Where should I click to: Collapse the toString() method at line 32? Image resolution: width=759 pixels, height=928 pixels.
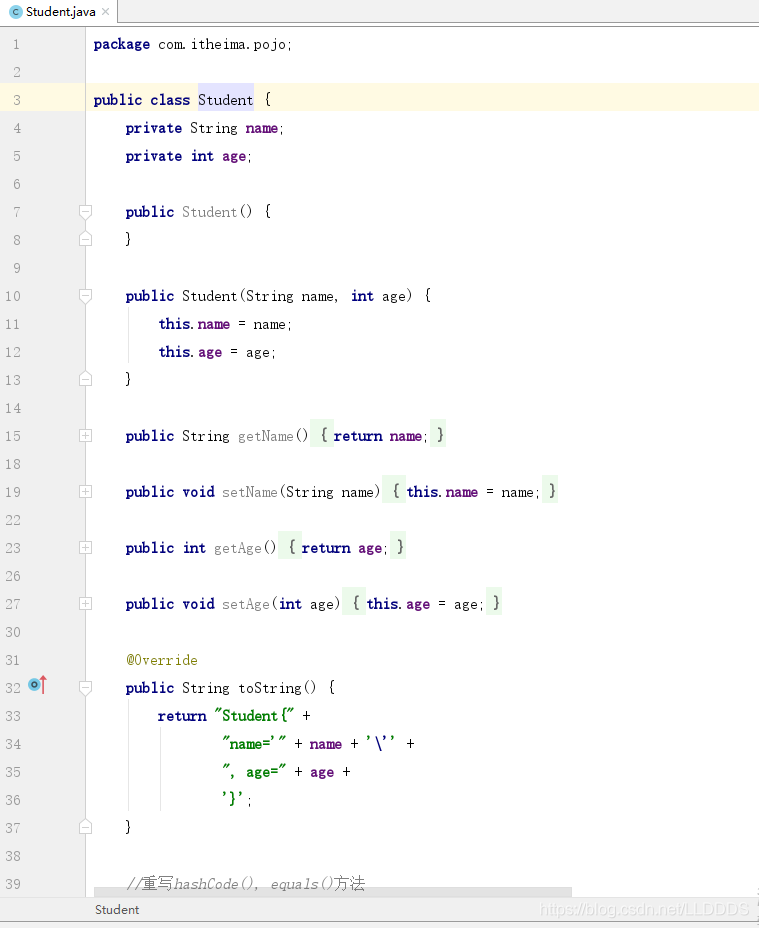[85, 688]
